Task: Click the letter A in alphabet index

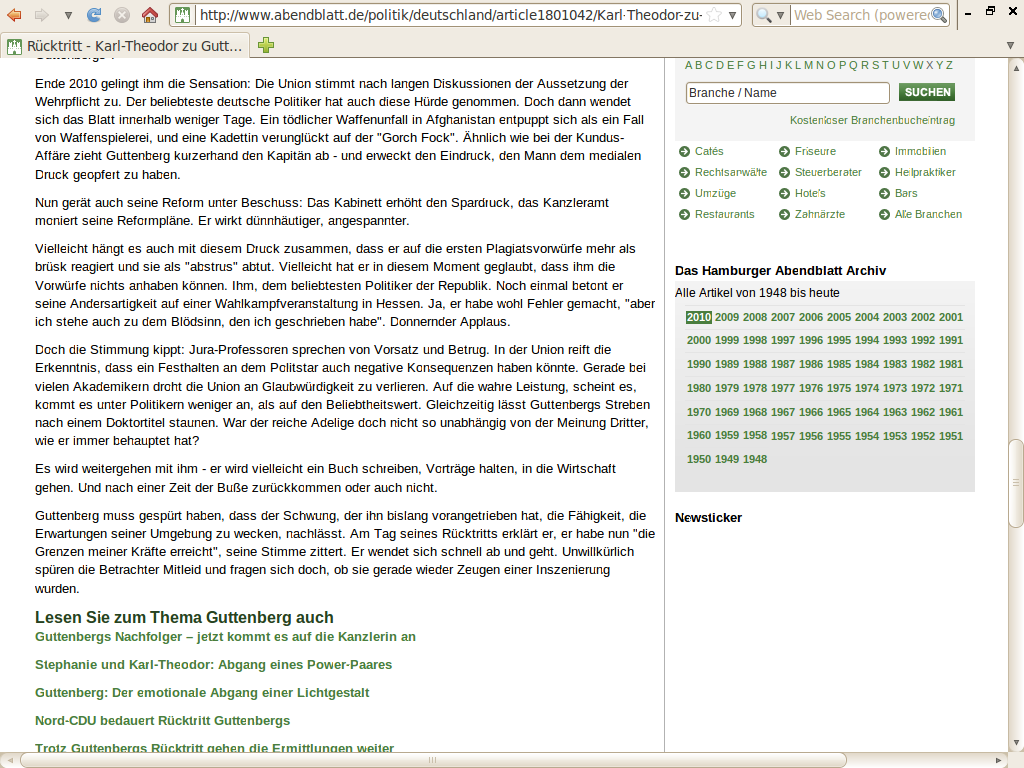Action: (688, 65)
